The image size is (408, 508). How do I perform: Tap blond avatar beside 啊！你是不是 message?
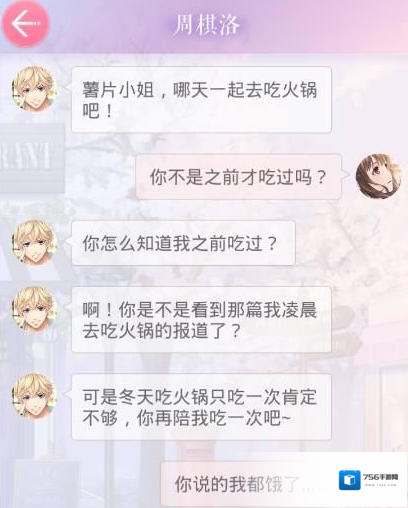[34, 310]
